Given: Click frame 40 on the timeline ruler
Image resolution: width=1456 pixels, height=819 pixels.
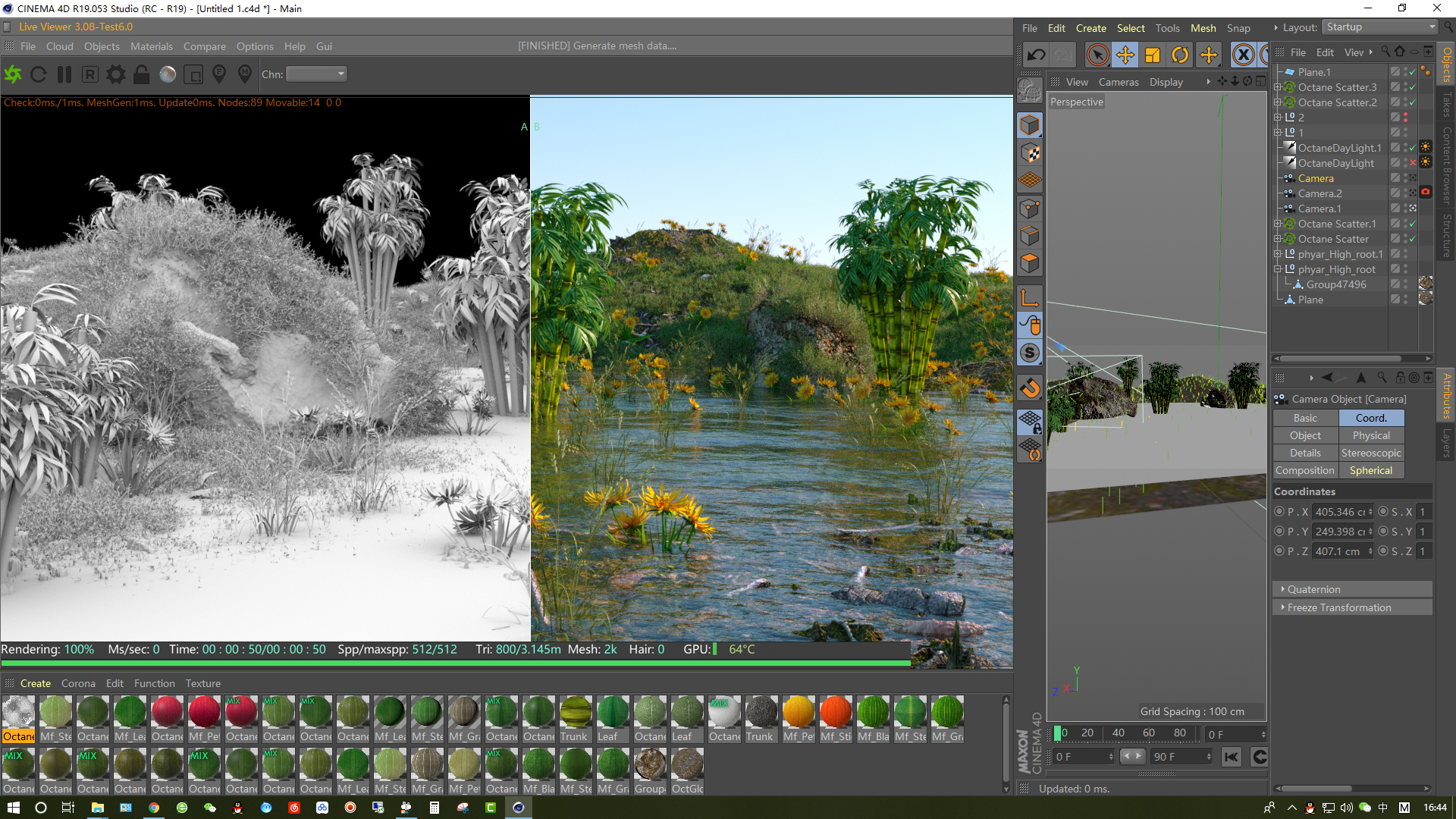Looking at the screenshot, I should (1119, 733).
